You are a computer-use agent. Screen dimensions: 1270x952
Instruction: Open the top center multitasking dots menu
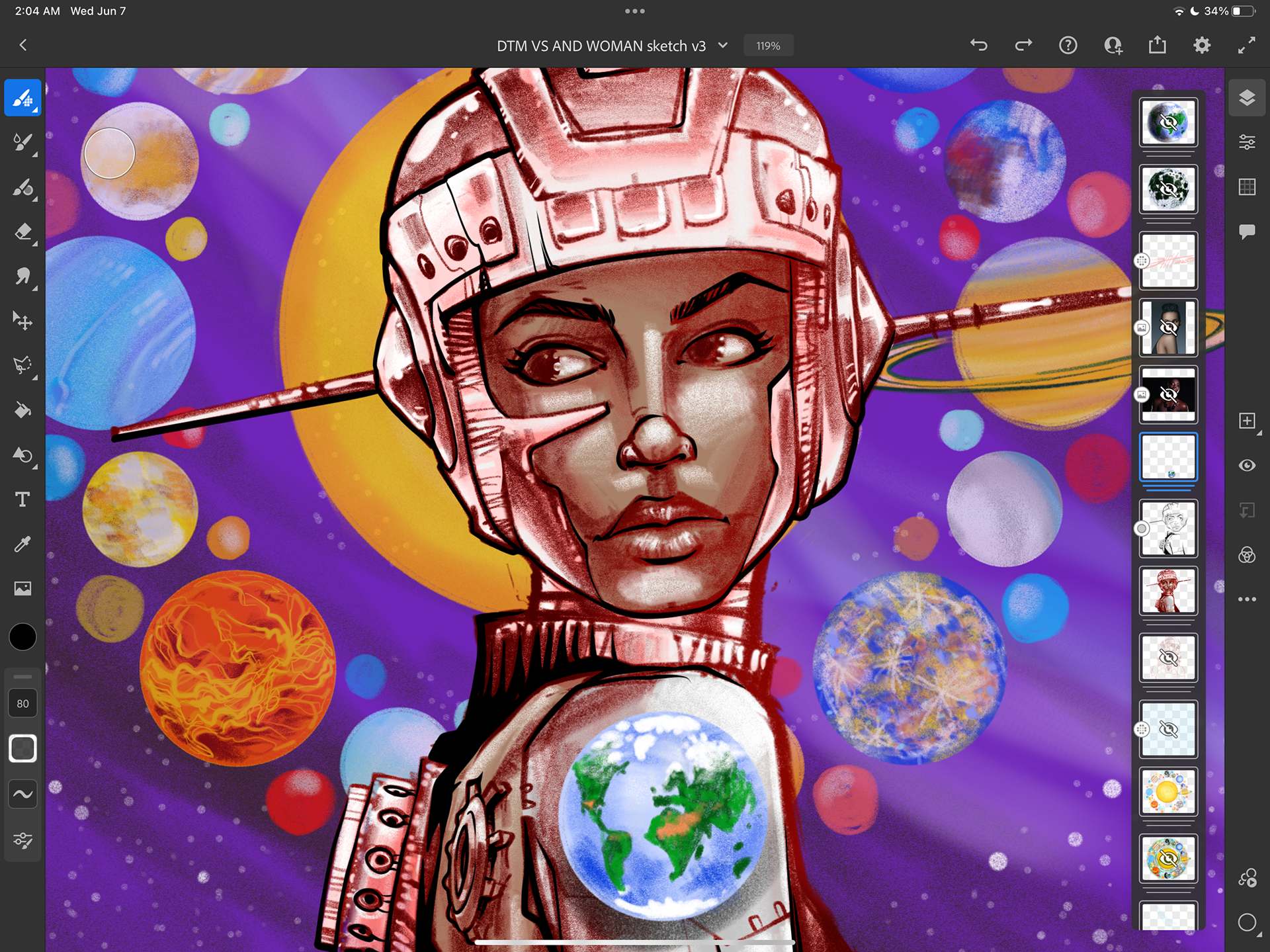[634, 11]
